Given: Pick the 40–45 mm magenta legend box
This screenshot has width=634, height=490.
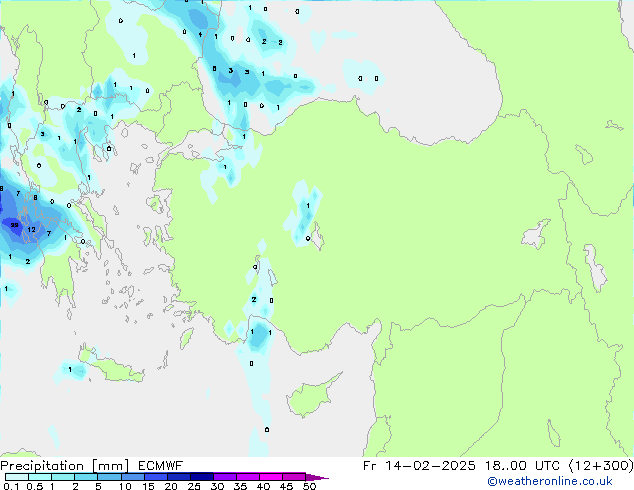Looking at the screenshot, I should pos(271,477).
